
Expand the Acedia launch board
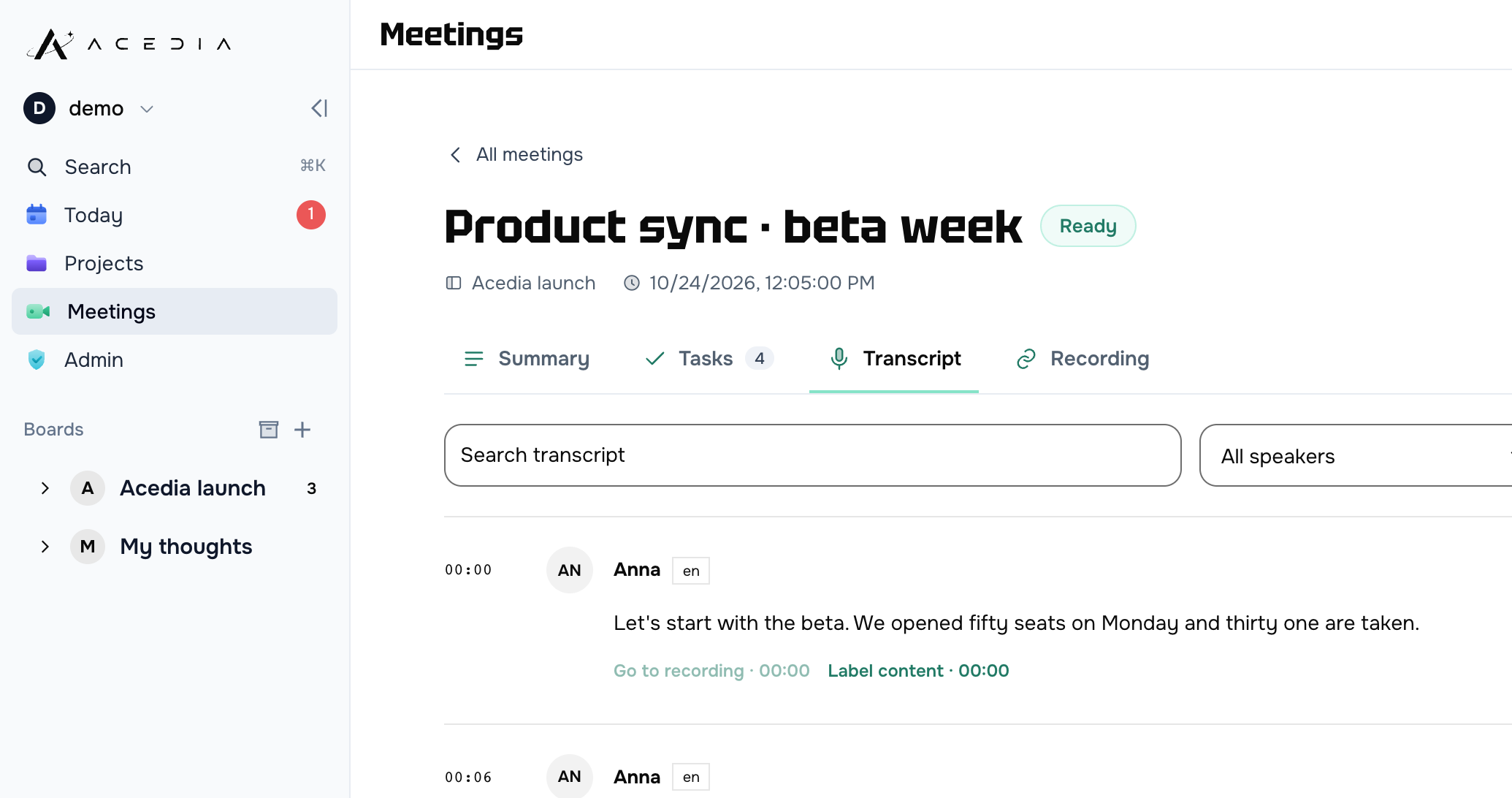pyautogui.click(x=45, y=488)
